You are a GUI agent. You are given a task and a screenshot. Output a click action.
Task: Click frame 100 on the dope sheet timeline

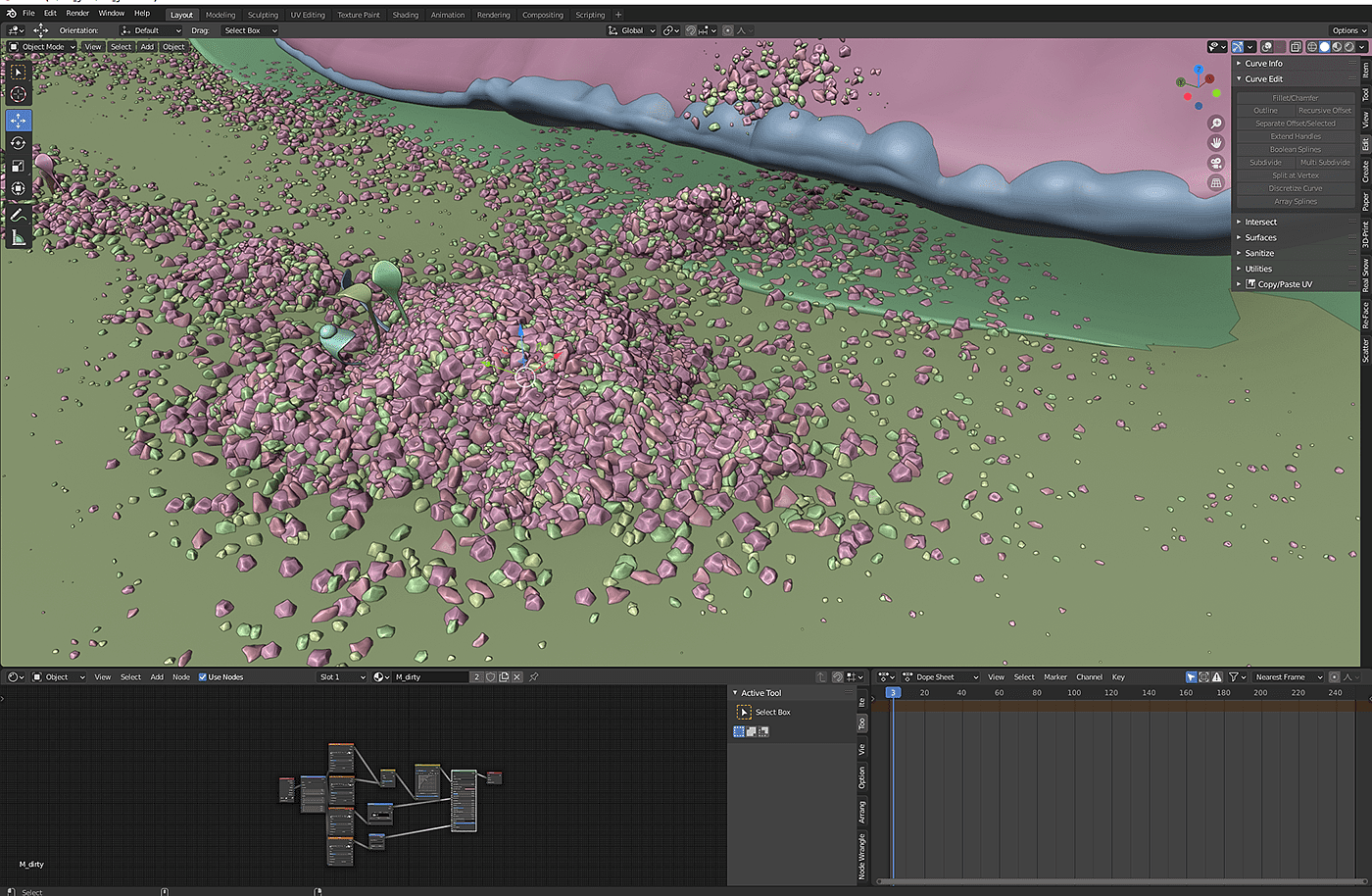pos(1074,692)
